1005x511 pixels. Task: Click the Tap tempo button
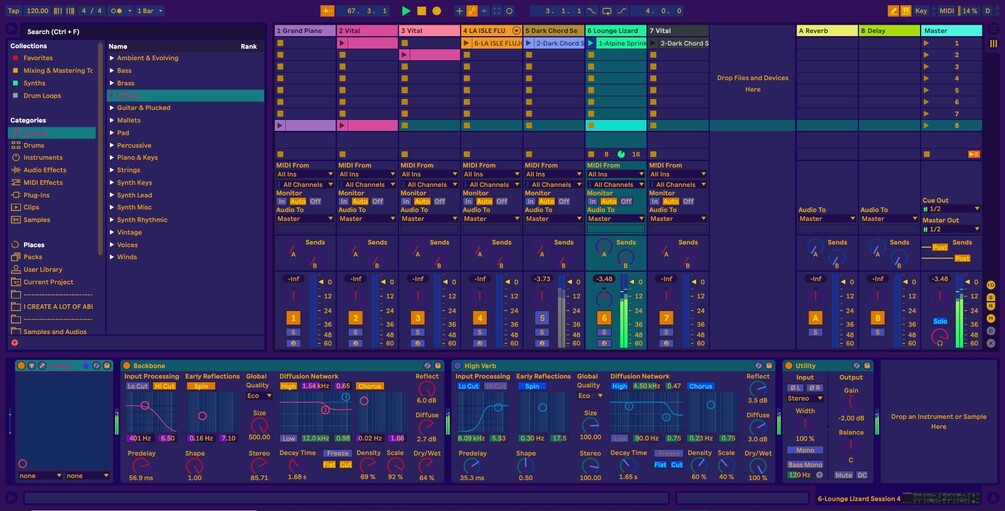click(13, 11)
